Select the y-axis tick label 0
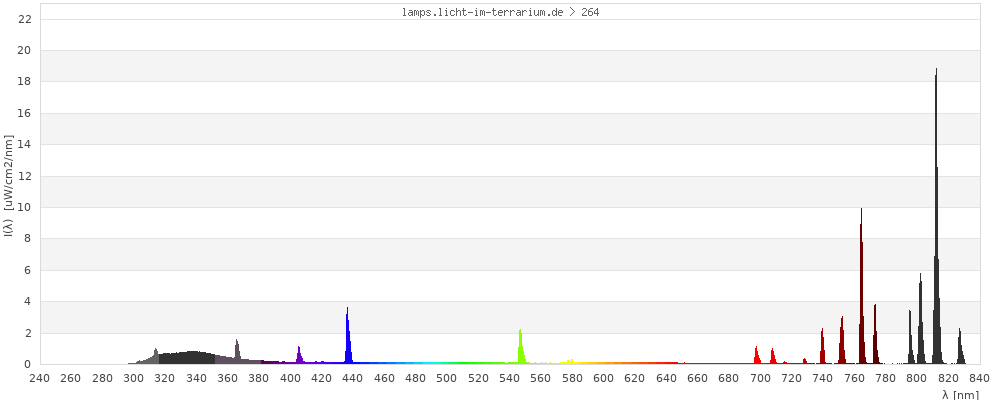 pyautogui.click(x=28, y=364)
